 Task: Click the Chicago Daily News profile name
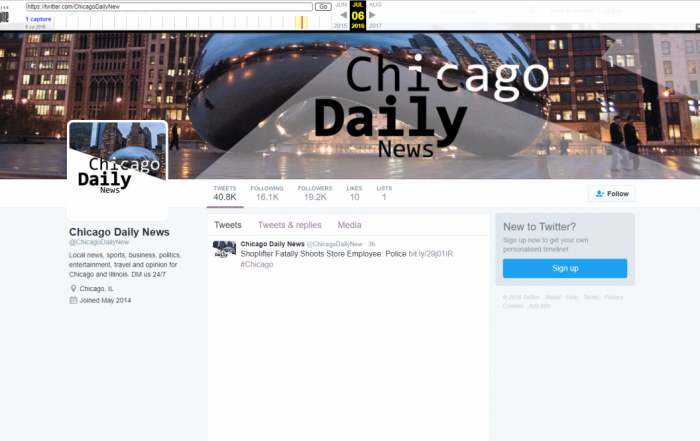(x=119, y=232)
